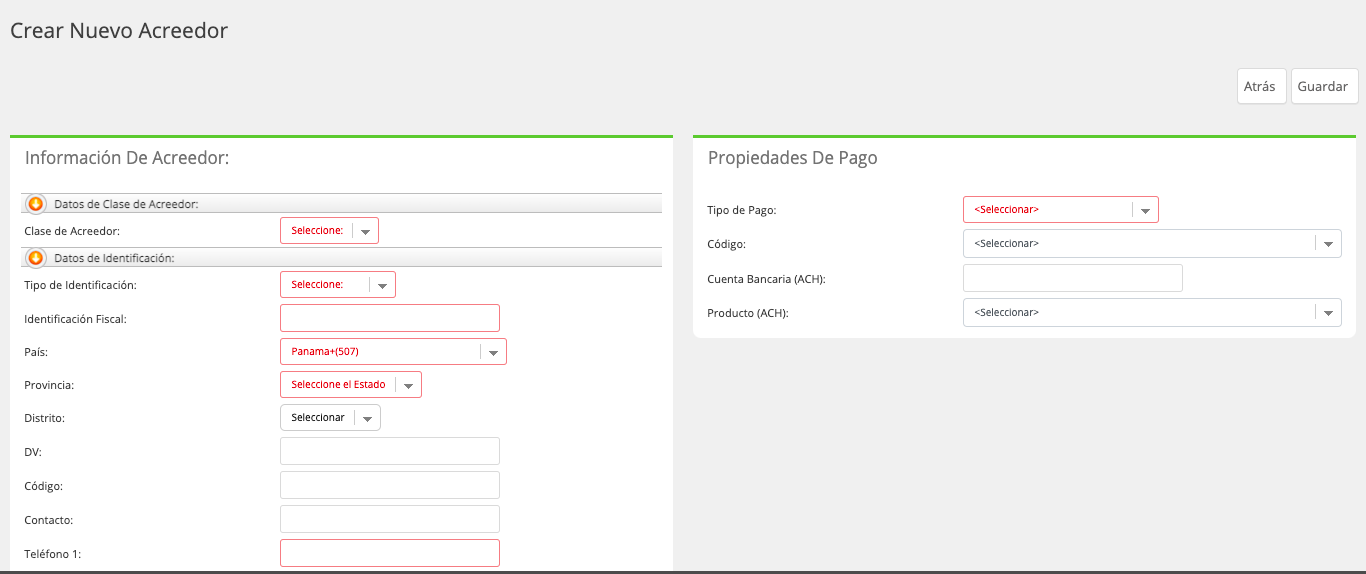Image resolution: width=1366 pixels, height=574 pixels.
Task: Open the Tipo de Pago dropdown
Action: [1060, 210]
